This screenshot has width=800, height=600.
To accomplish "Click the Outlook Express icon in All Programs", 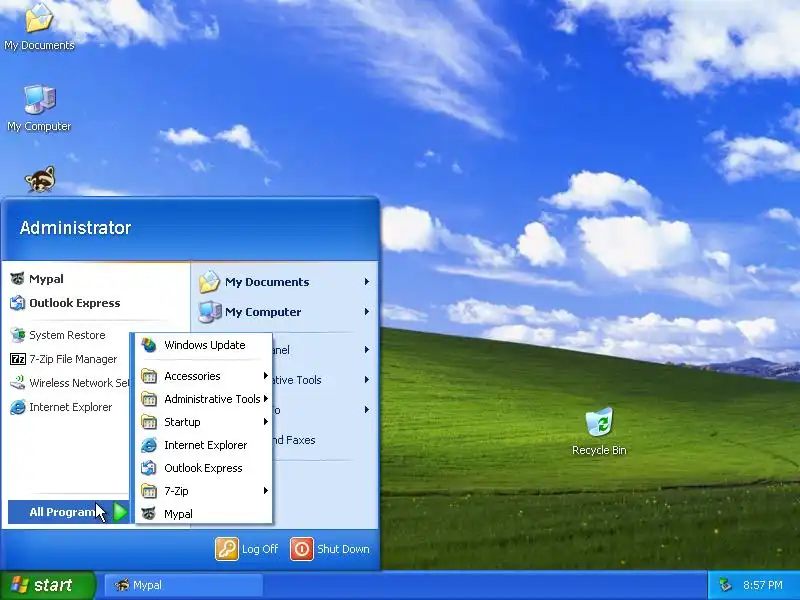I will (x=148, y=468).
